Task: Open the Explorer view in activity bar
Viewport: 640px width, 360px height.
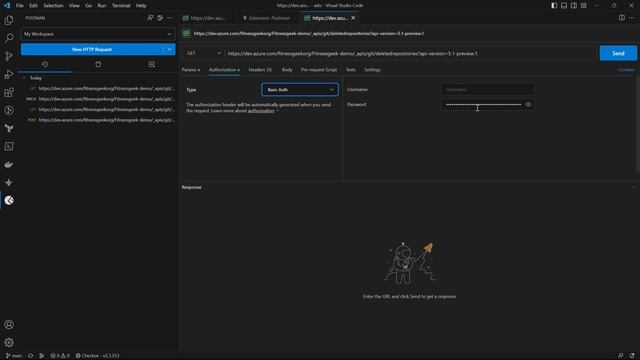Action: (9, 20)
